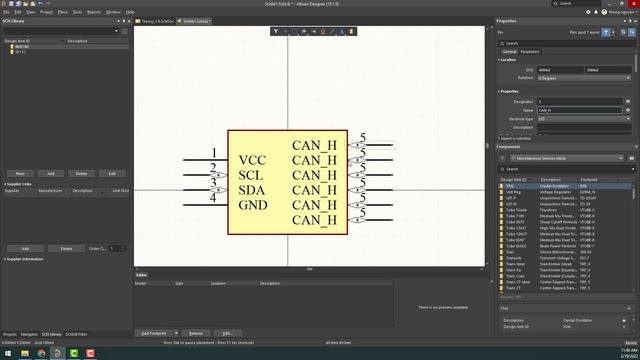Open SCH Library filter dropdown
Image resolution: width=640 pixels, height=360 pixels.
[116, 31]
